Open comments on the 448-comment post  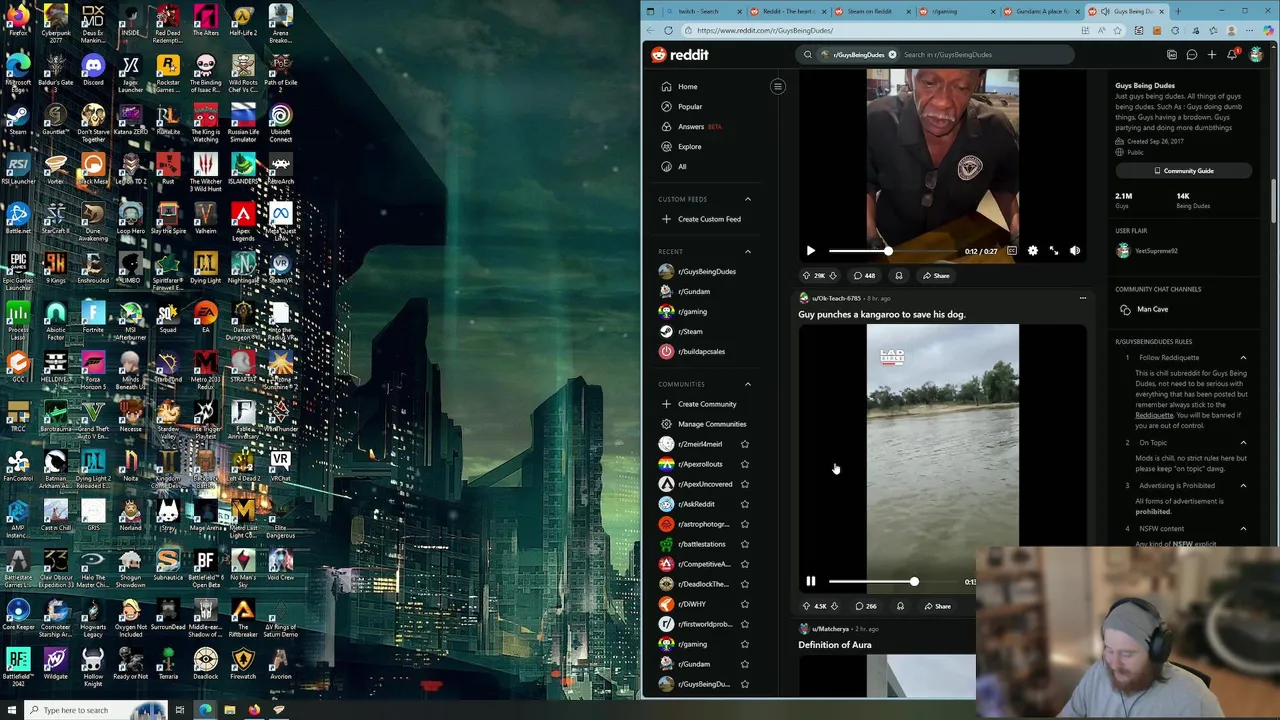pyautogui.click(x=864, y=276)
